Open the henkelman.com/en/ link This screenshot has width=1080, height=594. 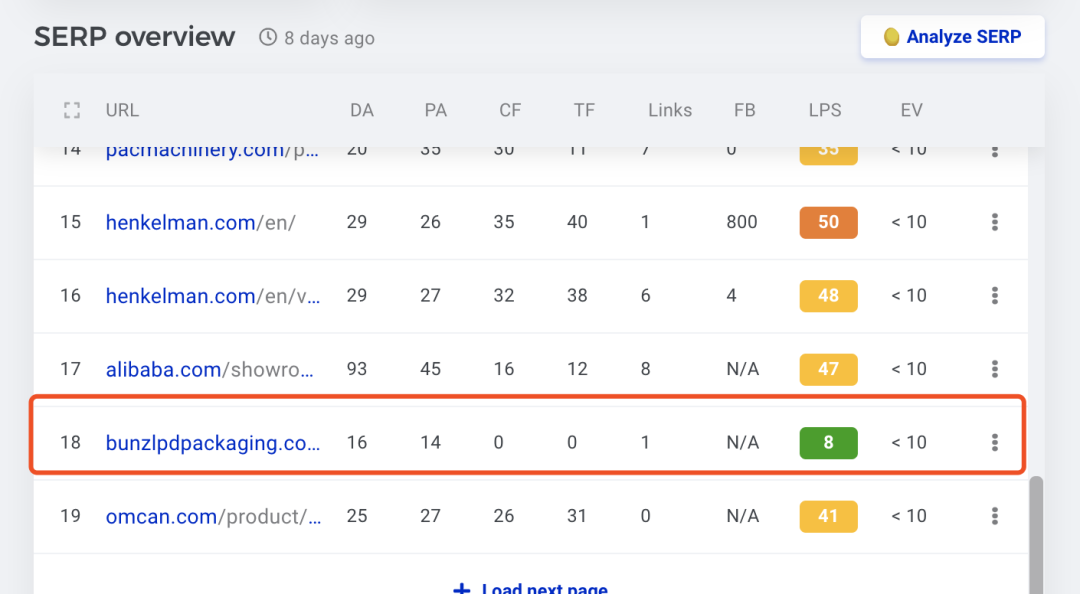click(200, 223)
